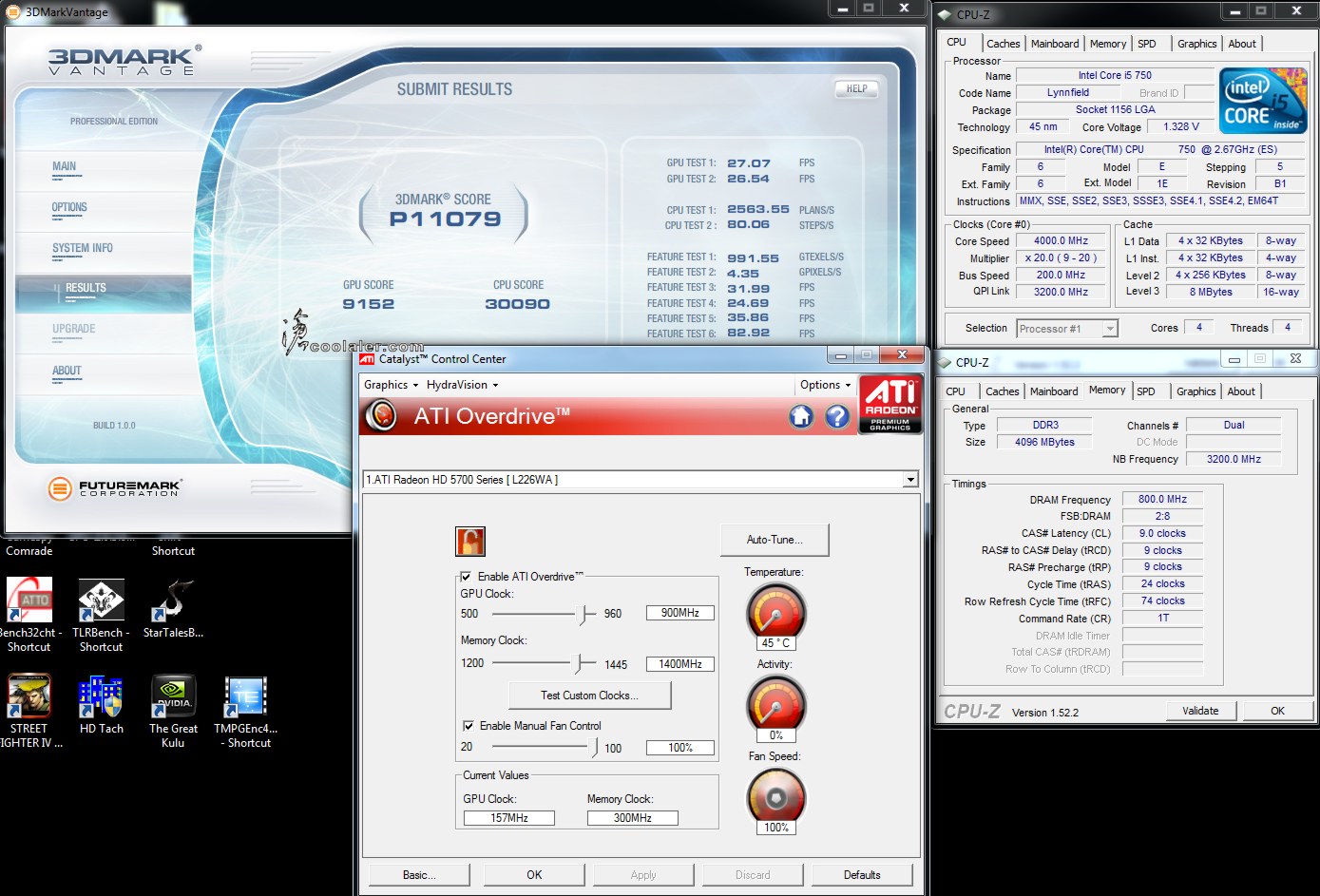Open The Great Kulu NVIDIA shortcut

click(x=173, y=697)
